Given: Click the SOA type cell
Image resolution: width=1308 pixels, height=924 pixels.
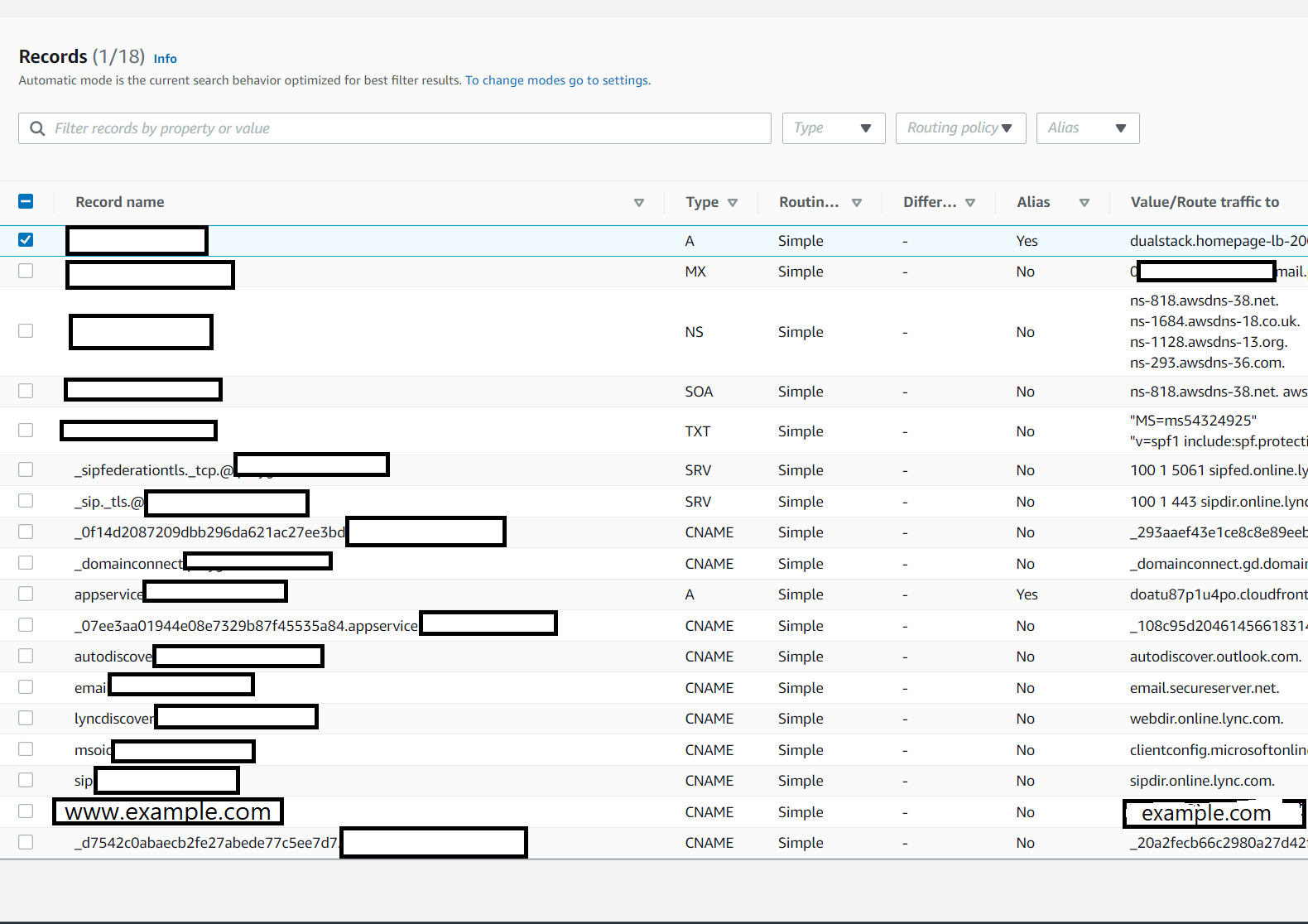Looking at the screenshot, I should pos(699,392).
